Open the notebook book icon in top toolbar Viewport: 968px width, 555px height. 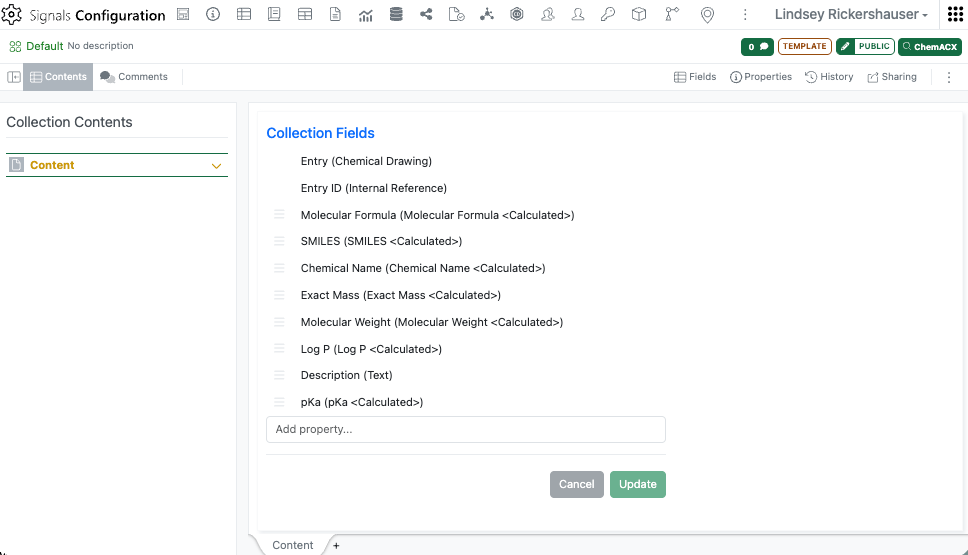[274, 14]
